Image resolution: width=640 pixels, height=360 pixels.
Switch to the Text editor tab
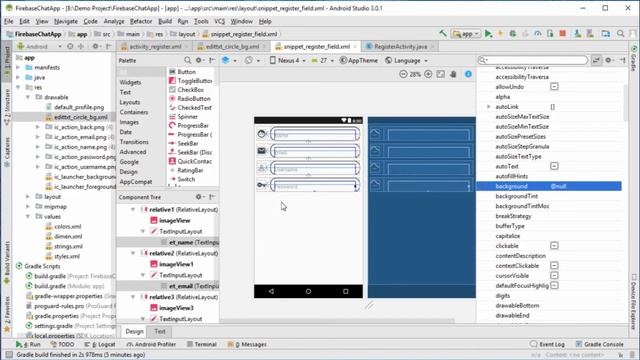[160, 331]
